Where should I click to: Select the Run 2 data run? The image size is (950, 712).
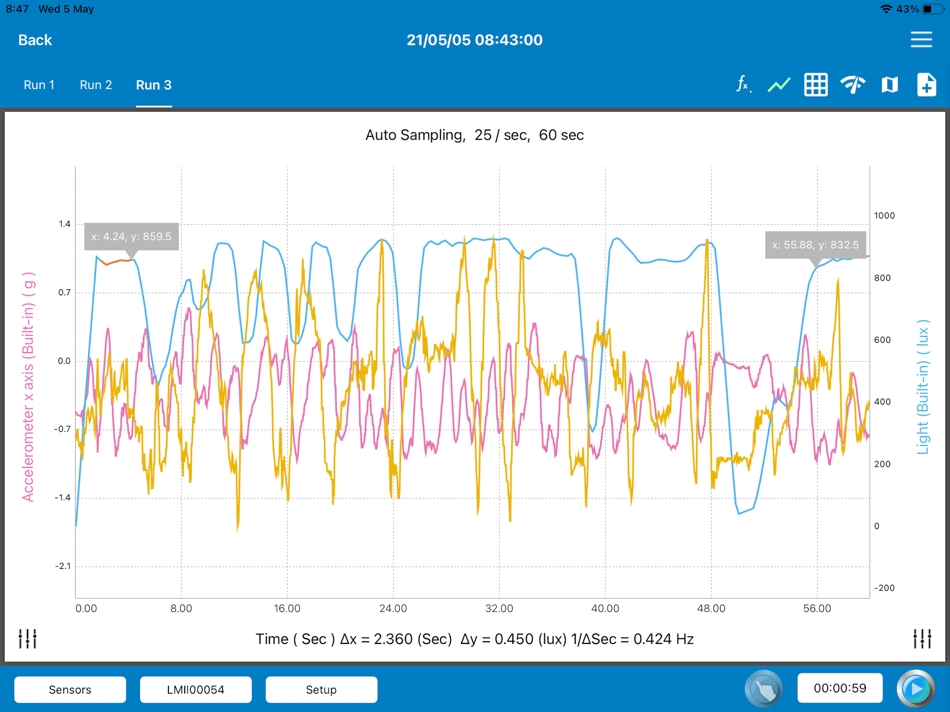pos(96,85)
